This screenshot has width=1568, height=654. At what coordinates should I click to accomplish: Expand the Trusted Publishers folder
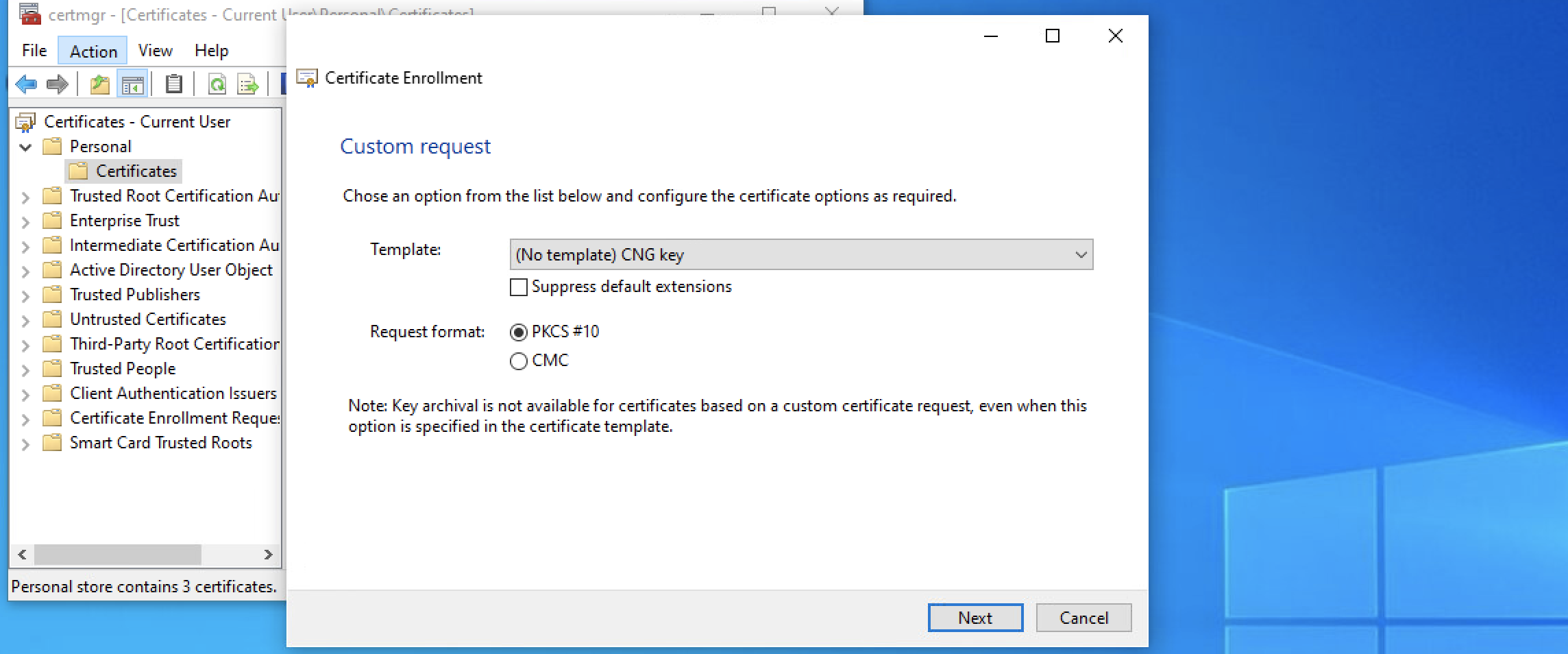pyautogui.click(x=26, y=295)
